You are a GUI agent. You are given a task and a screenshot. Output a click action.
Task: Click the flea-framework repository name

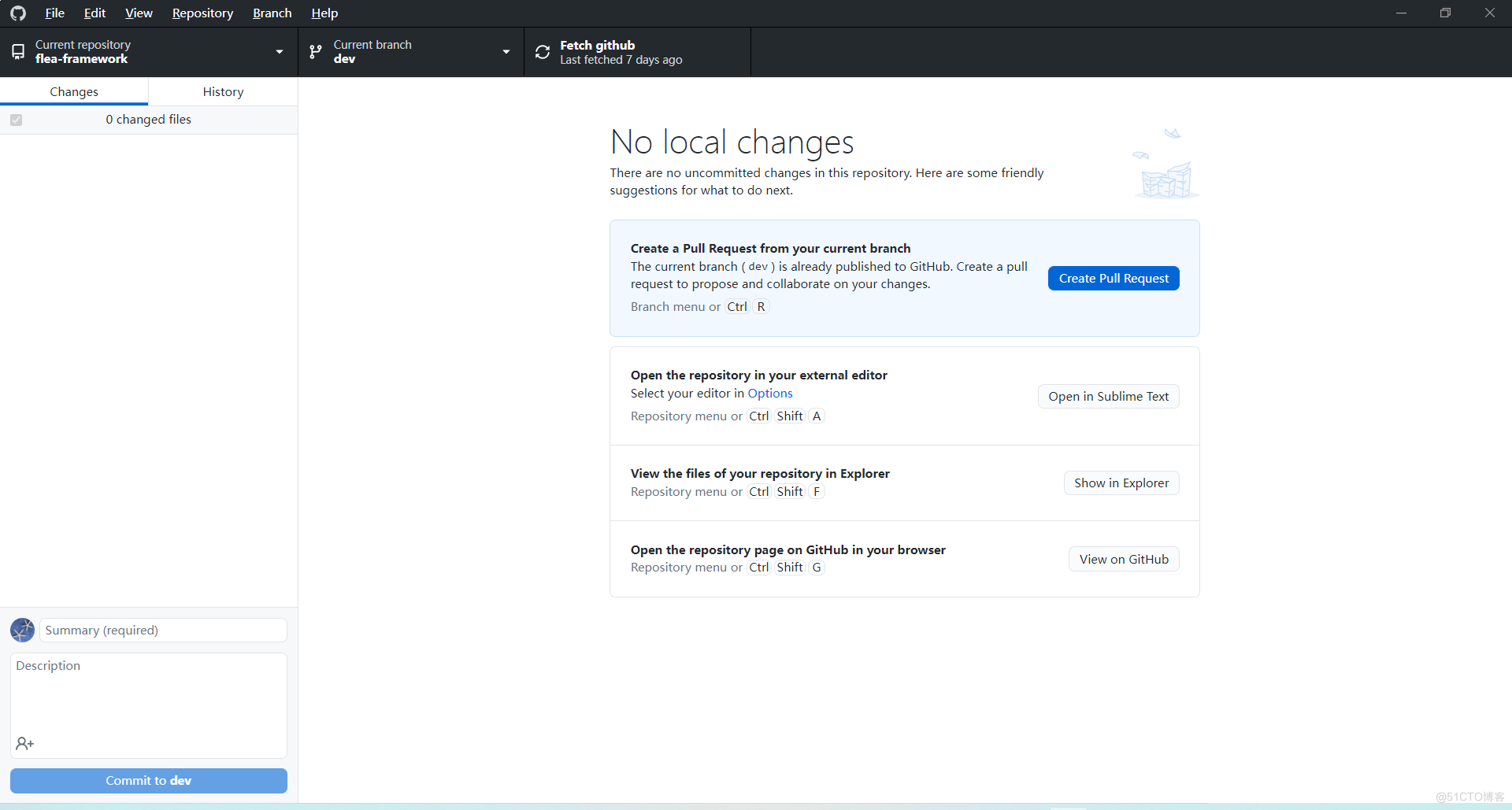[81, 59]
